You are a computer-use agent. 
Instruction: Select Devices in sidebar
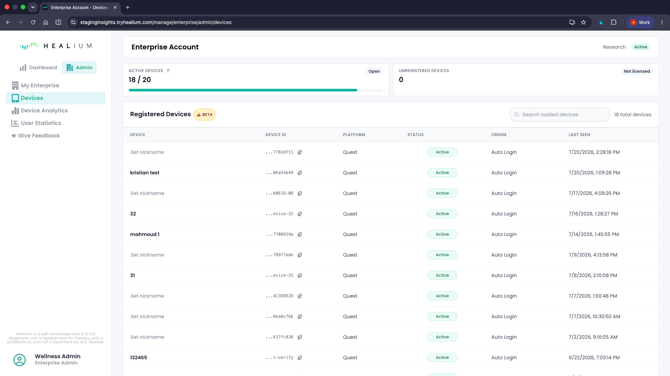tap(56, 98)
